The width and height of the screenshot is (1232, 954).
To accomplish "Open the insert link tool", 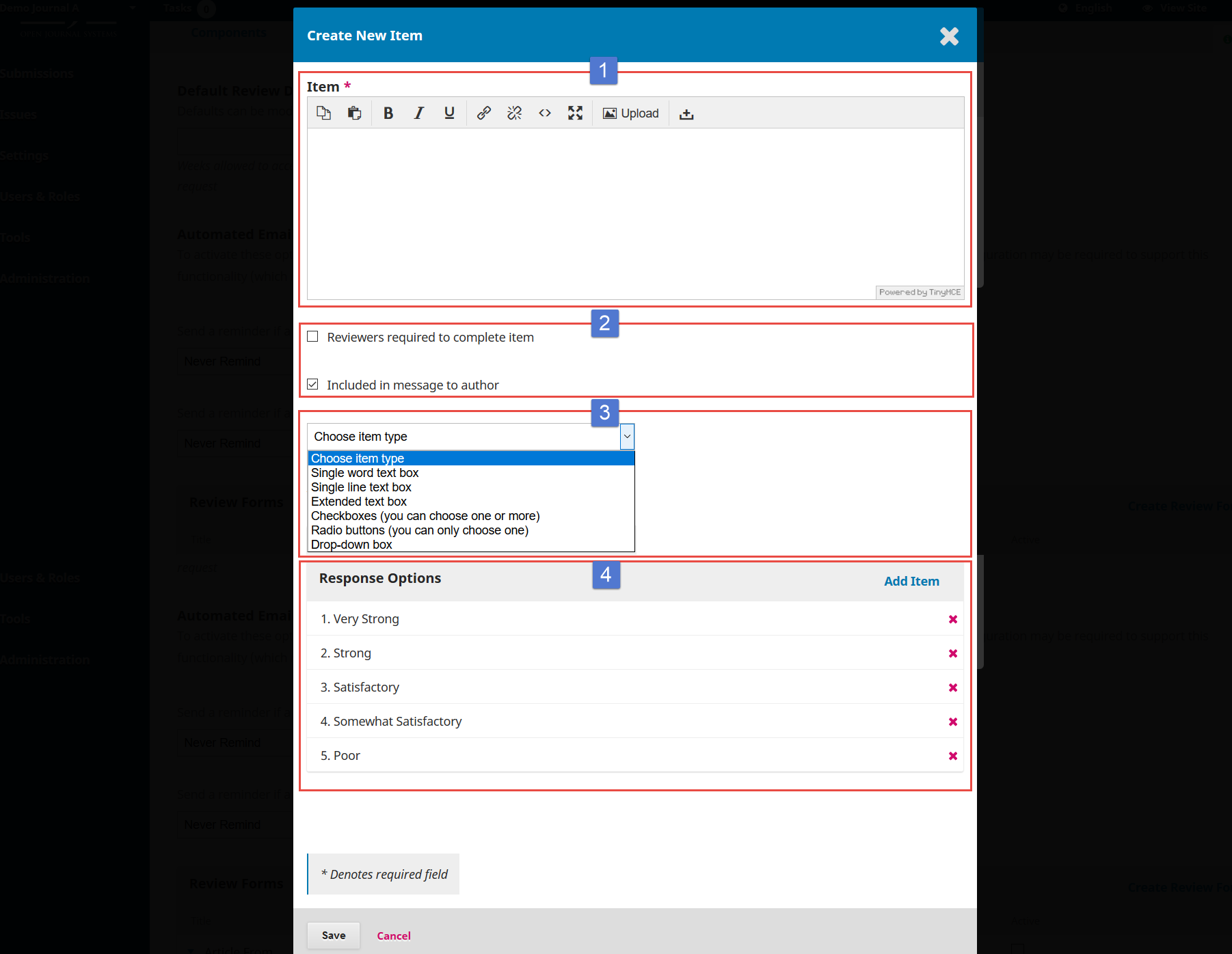I will [x=483, y=113].
